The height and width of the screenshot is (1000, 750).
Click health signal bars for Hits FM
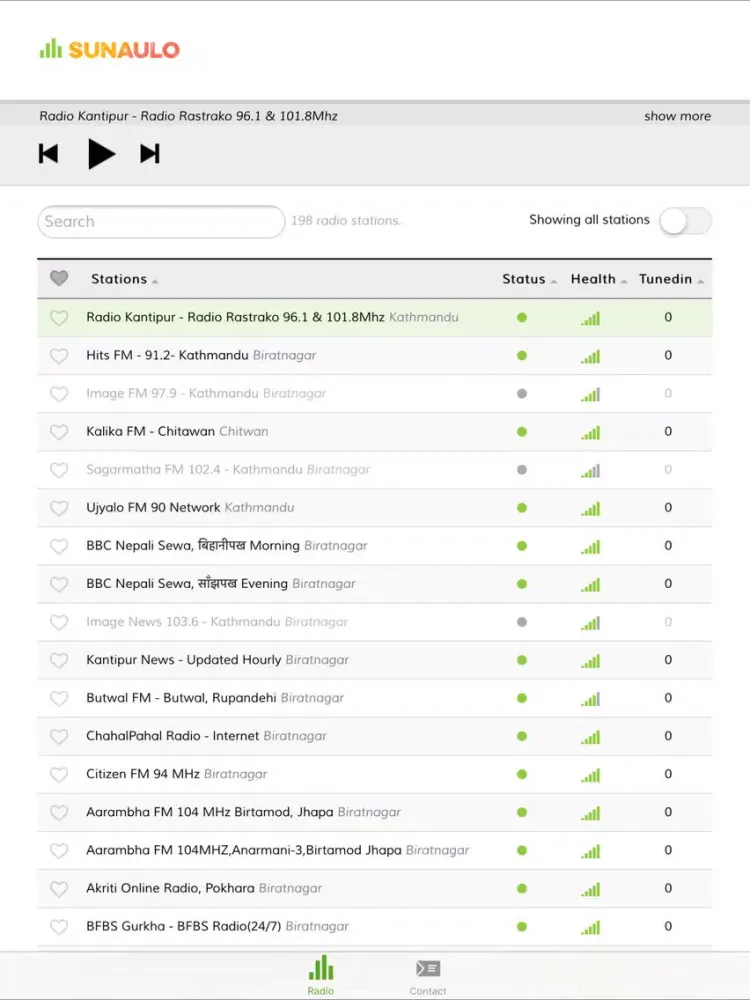pyautogui.click(x=591, y=357)
